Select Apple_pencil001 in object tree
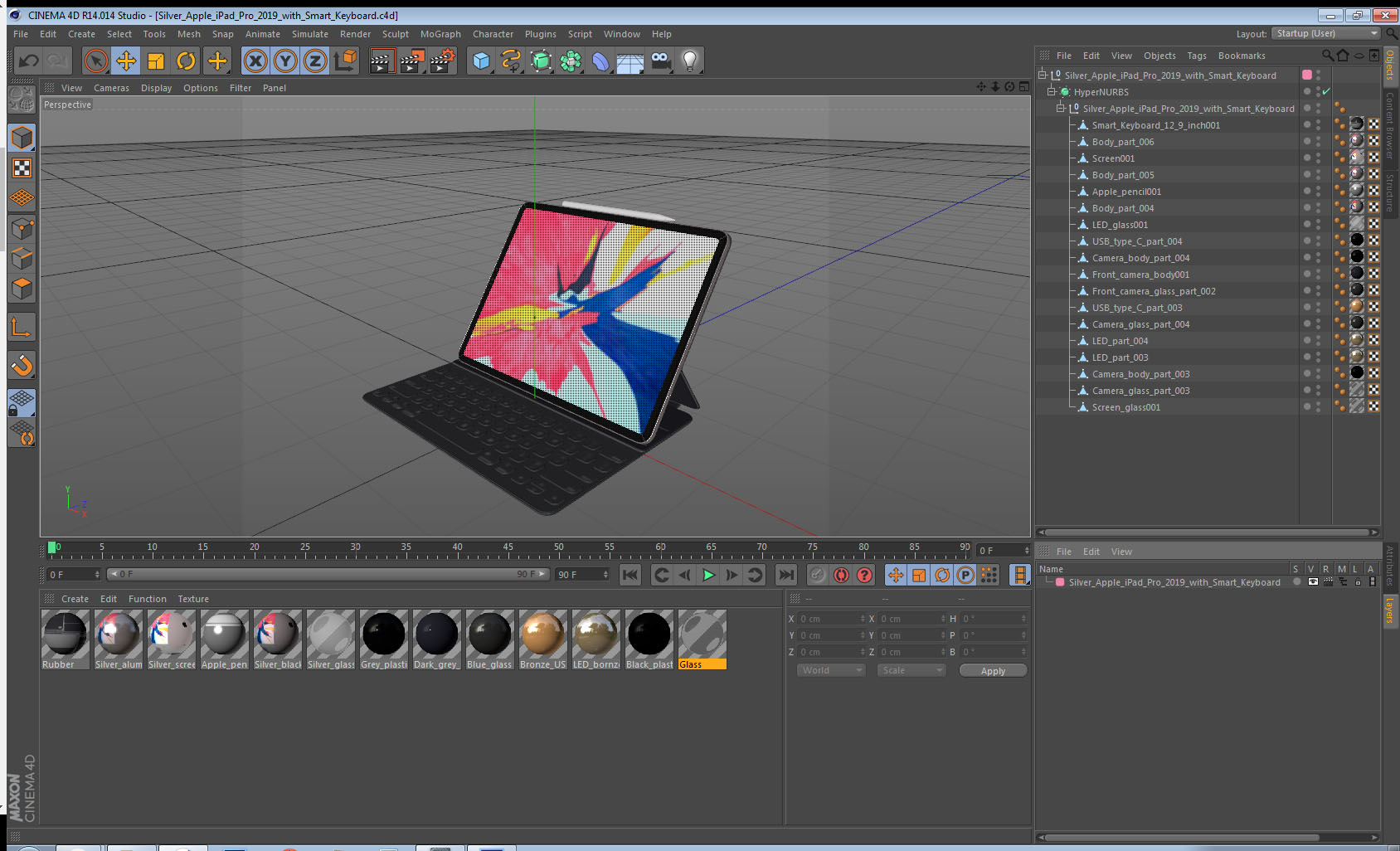 point(1126,192)
